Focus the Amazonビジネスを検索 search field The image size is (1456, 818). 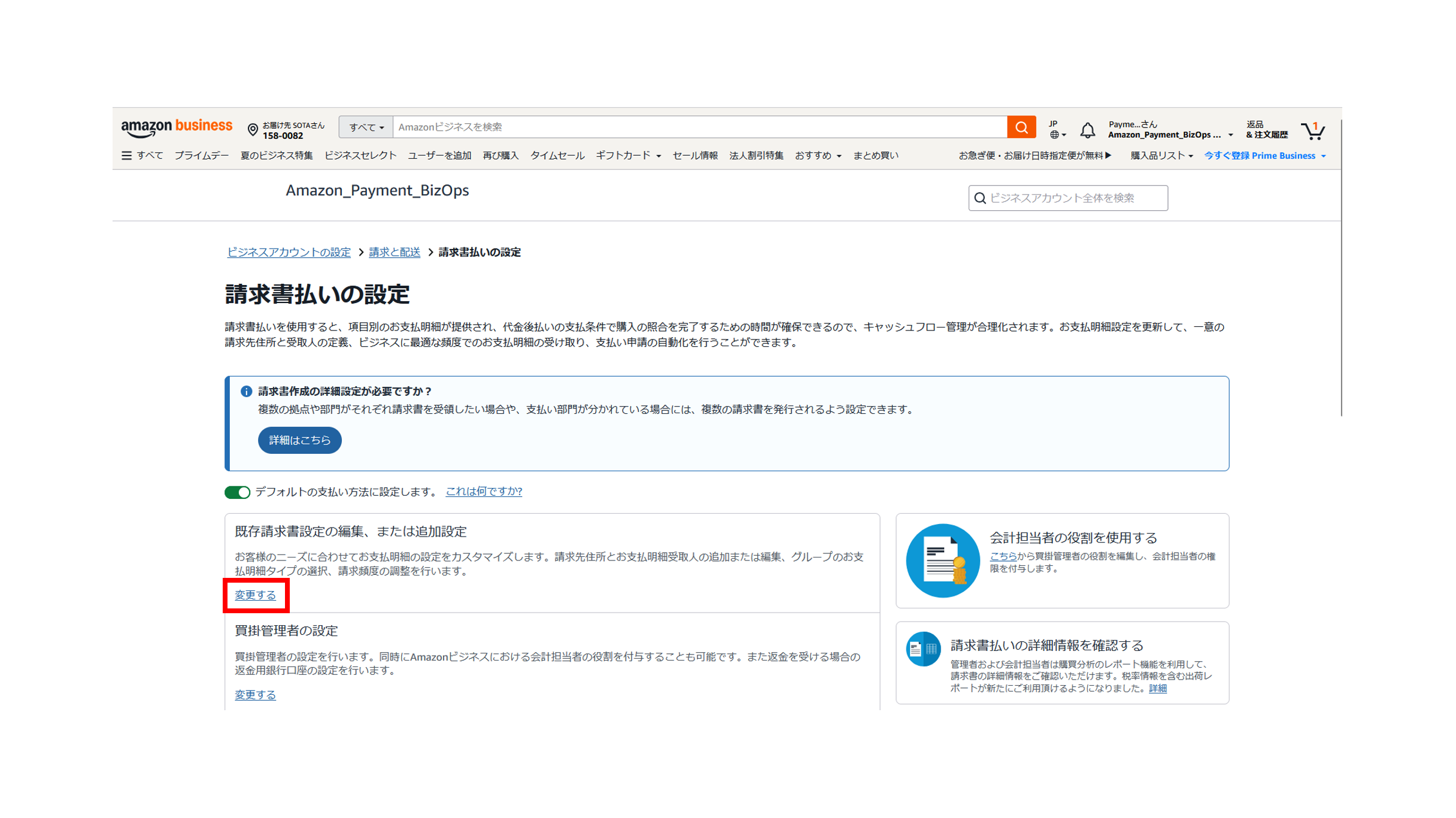[700, 127]
